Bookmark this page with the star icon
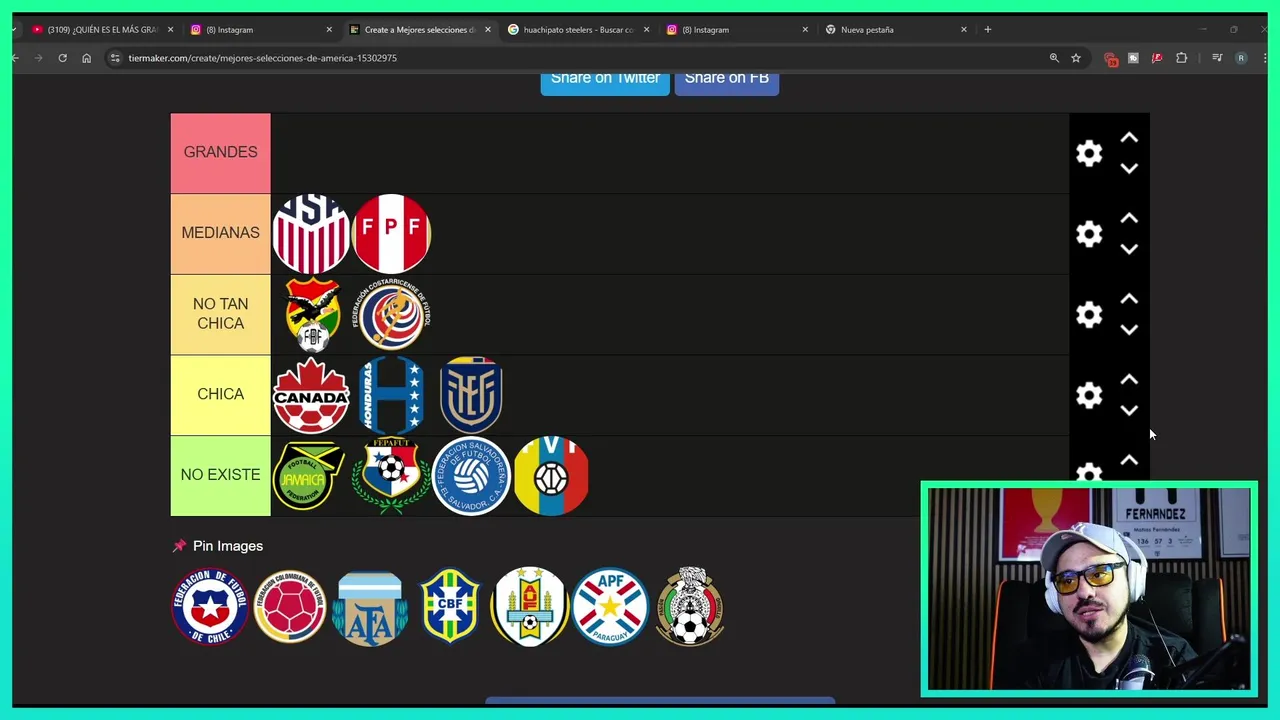This screenshot has height=720, width=1280. [x=1076, y=58]
